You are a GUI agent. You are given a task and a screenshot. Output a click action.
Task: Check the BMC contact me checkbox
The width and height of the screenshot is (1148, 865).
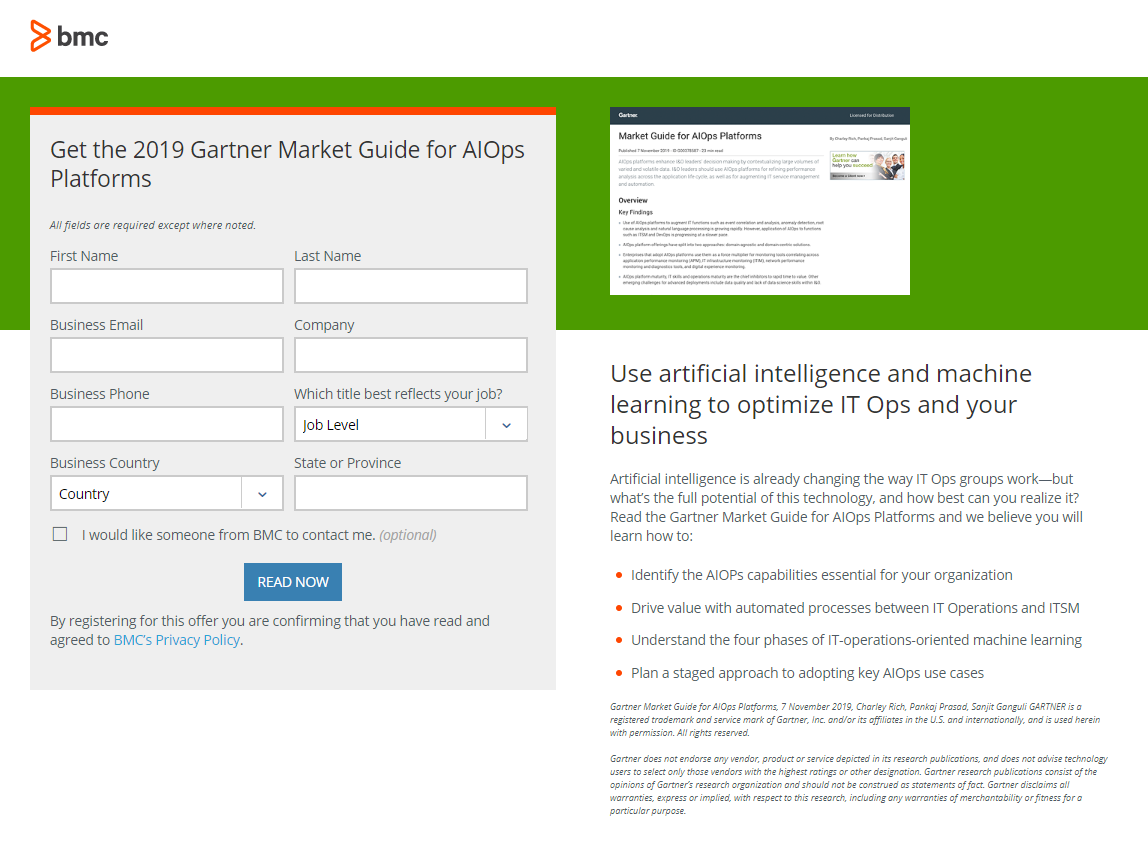60,534
